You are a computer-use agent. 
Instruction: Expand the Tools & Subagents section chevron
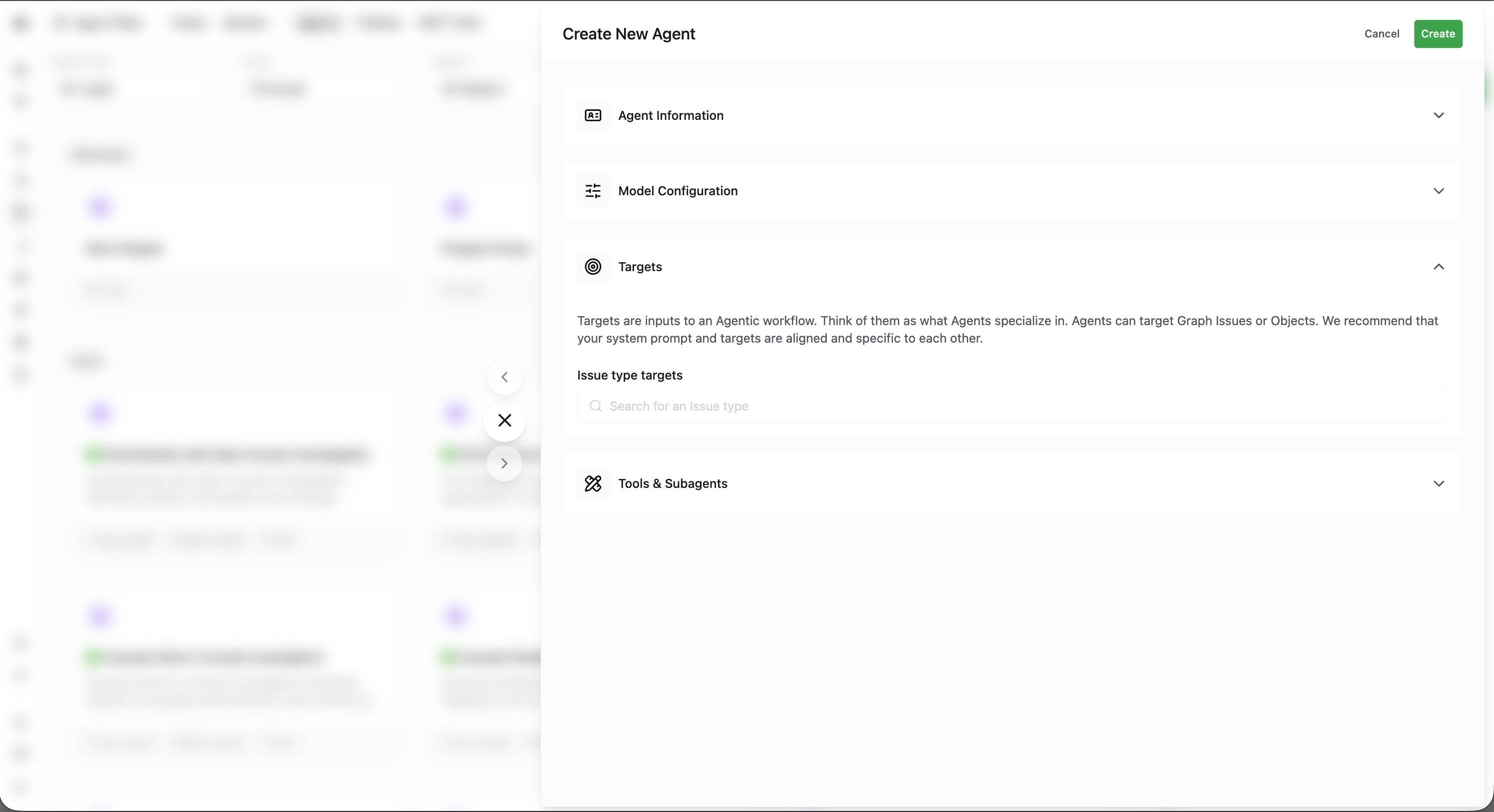coord(1439,483)
